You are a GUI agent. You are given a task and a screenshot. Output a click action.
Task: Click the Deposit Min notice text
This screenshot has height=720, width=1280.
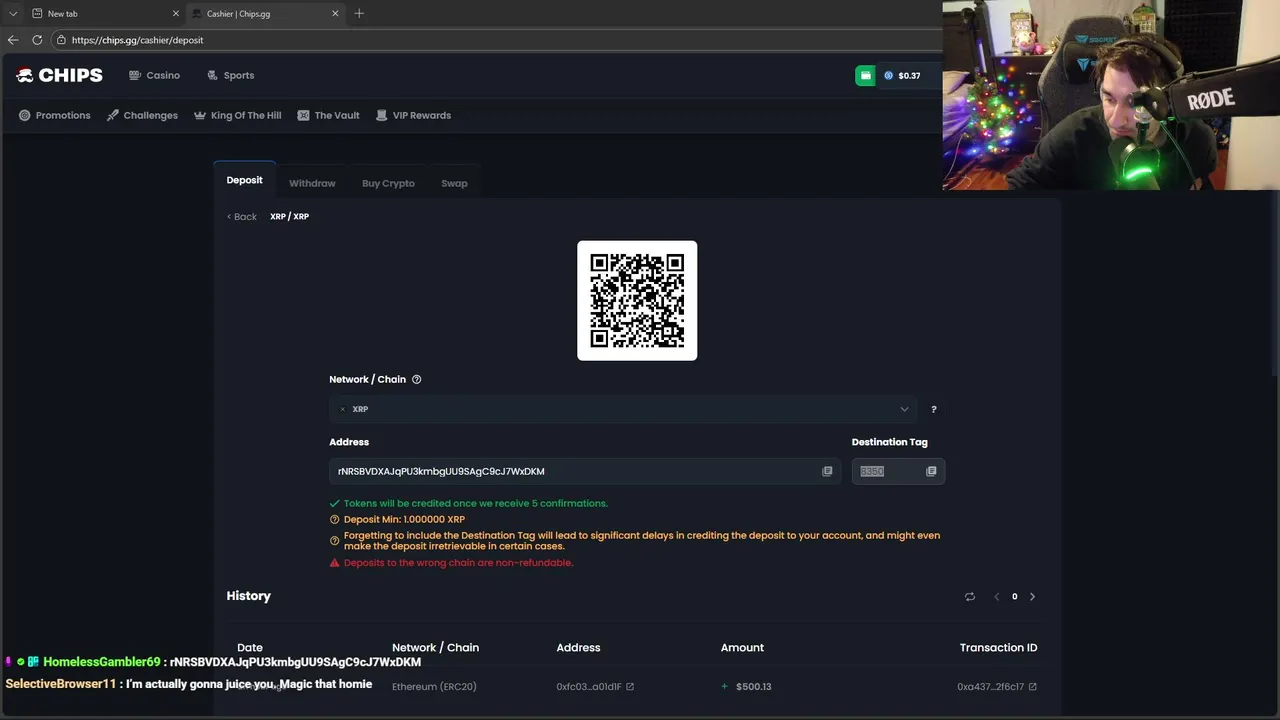click(x=404, y=519)
